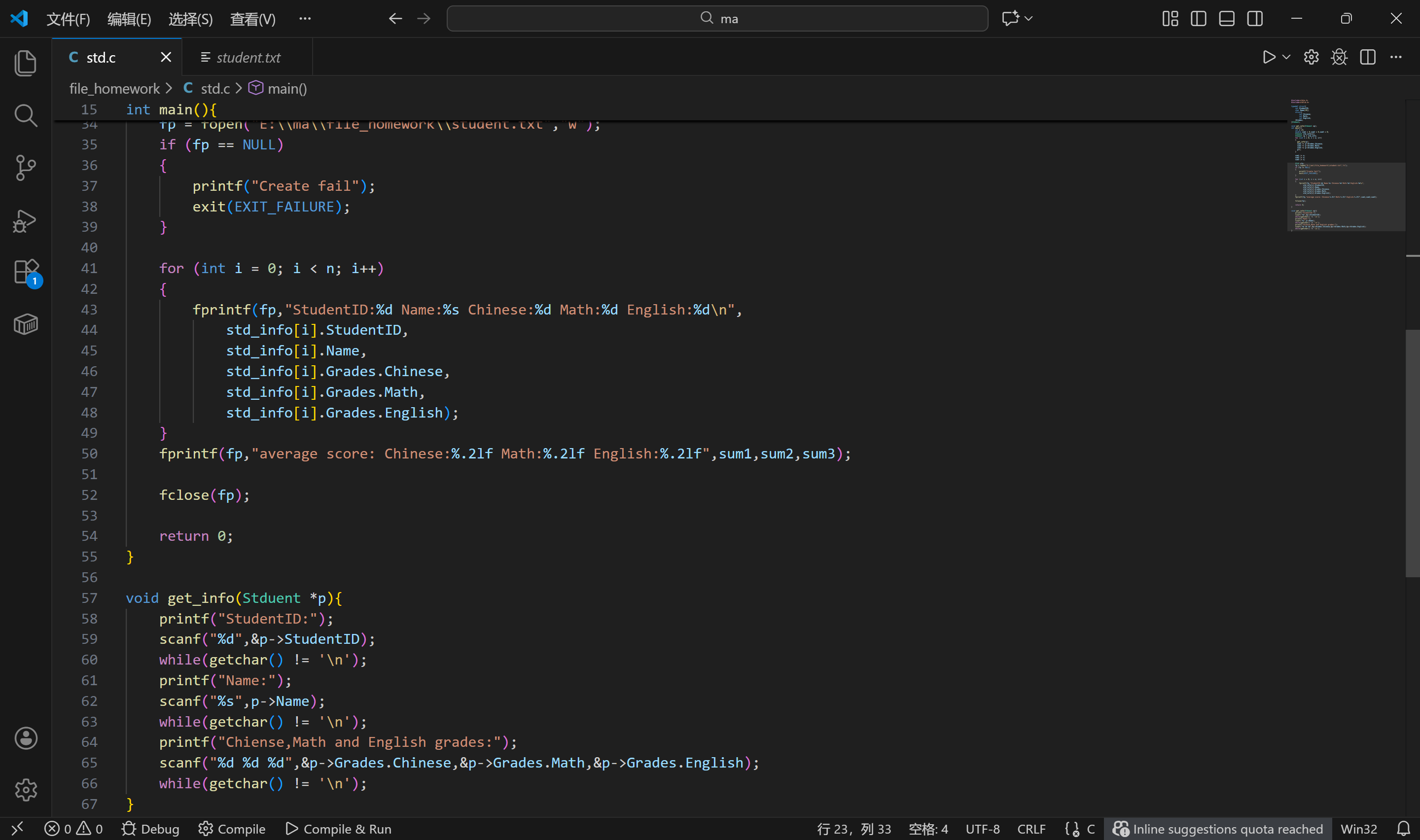
Task: Click Compile & Run in status bar
Action: [338, 829]
